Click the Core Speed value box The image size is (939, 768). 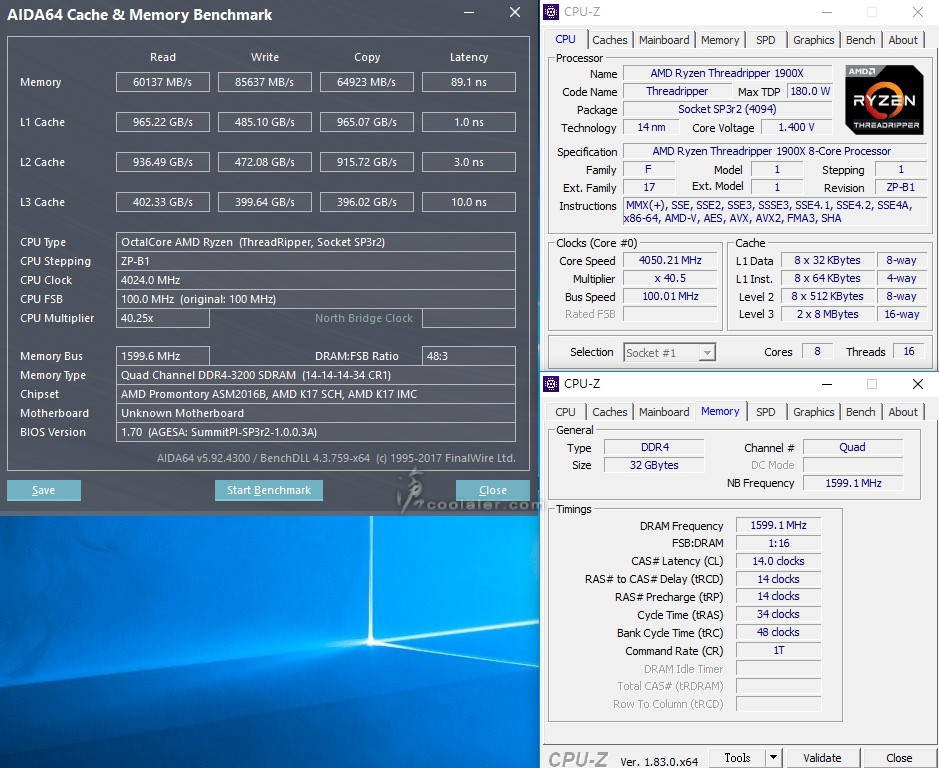click(669, 260)
